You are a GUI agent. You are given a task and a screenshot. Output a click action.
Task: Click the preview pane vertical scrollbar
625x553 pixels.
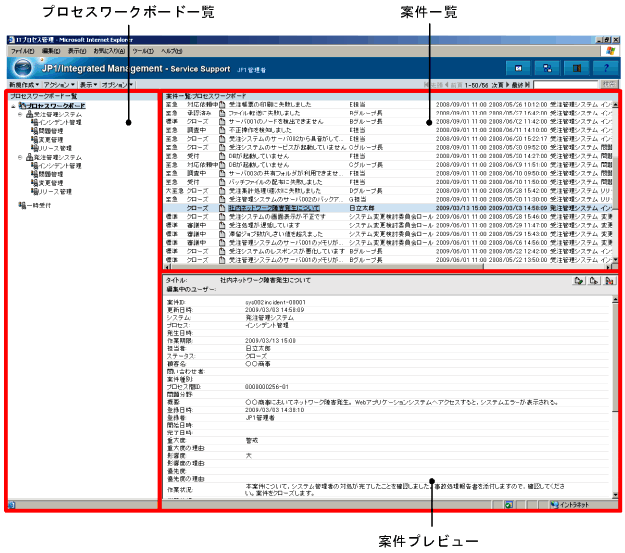point(615,397)
